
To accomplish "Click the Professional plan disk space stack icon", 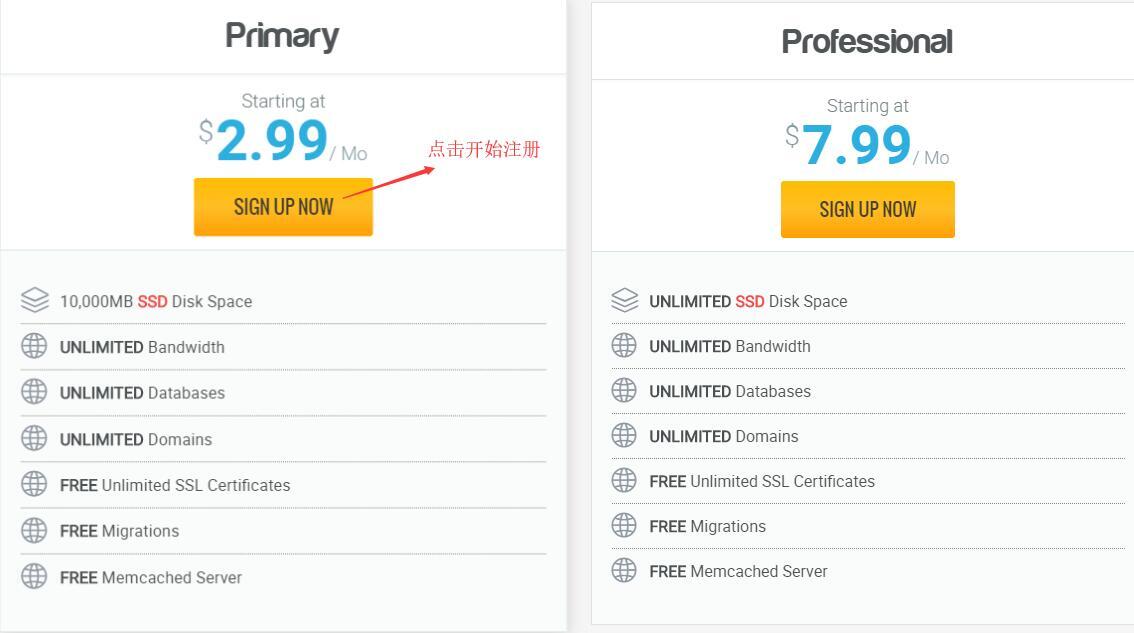I will 625,300.
